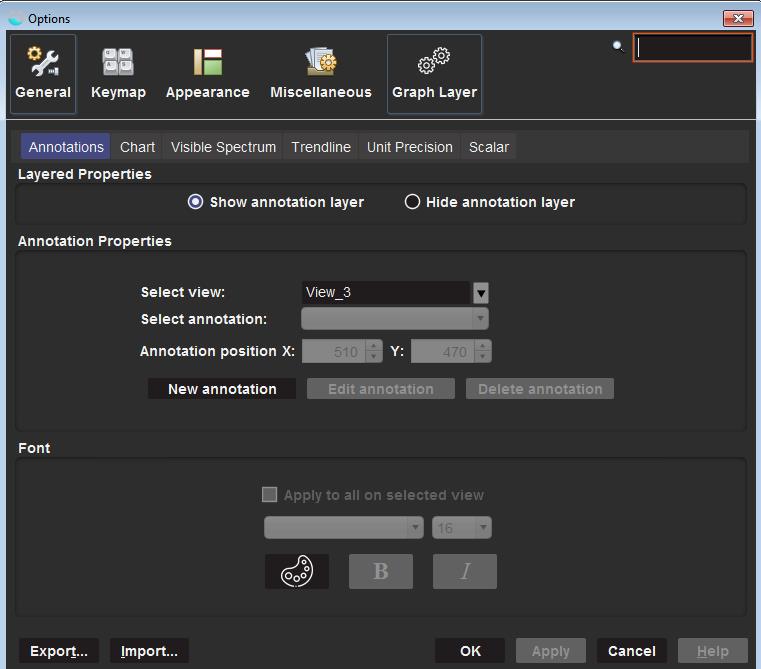Switch to the Visible Spectrum tab
Viewport: 761px width, 669px height.
[x=223, y=147]
